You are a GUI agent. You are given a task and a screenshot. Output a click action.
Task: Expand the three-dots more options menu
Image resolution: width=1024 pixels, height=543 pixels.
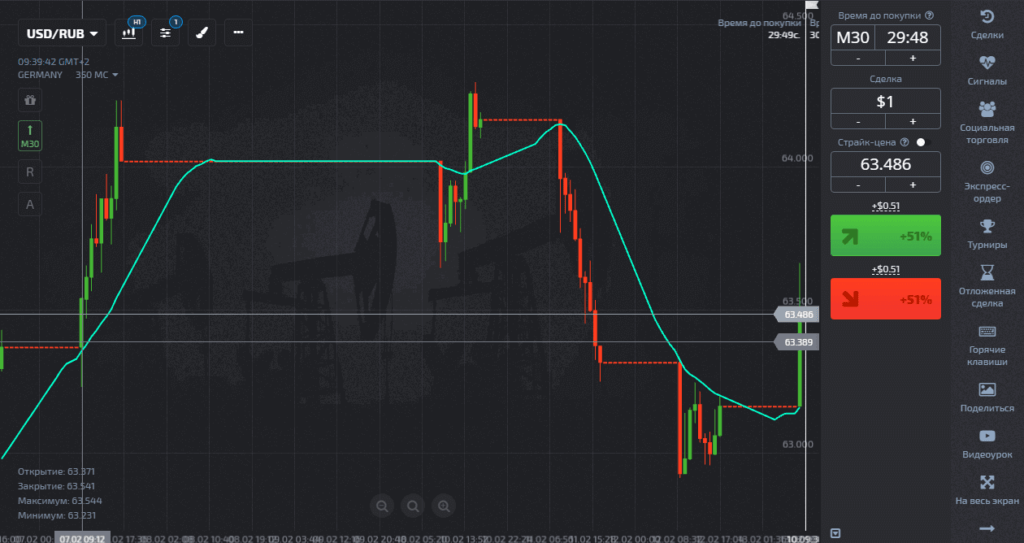(238, 33)
